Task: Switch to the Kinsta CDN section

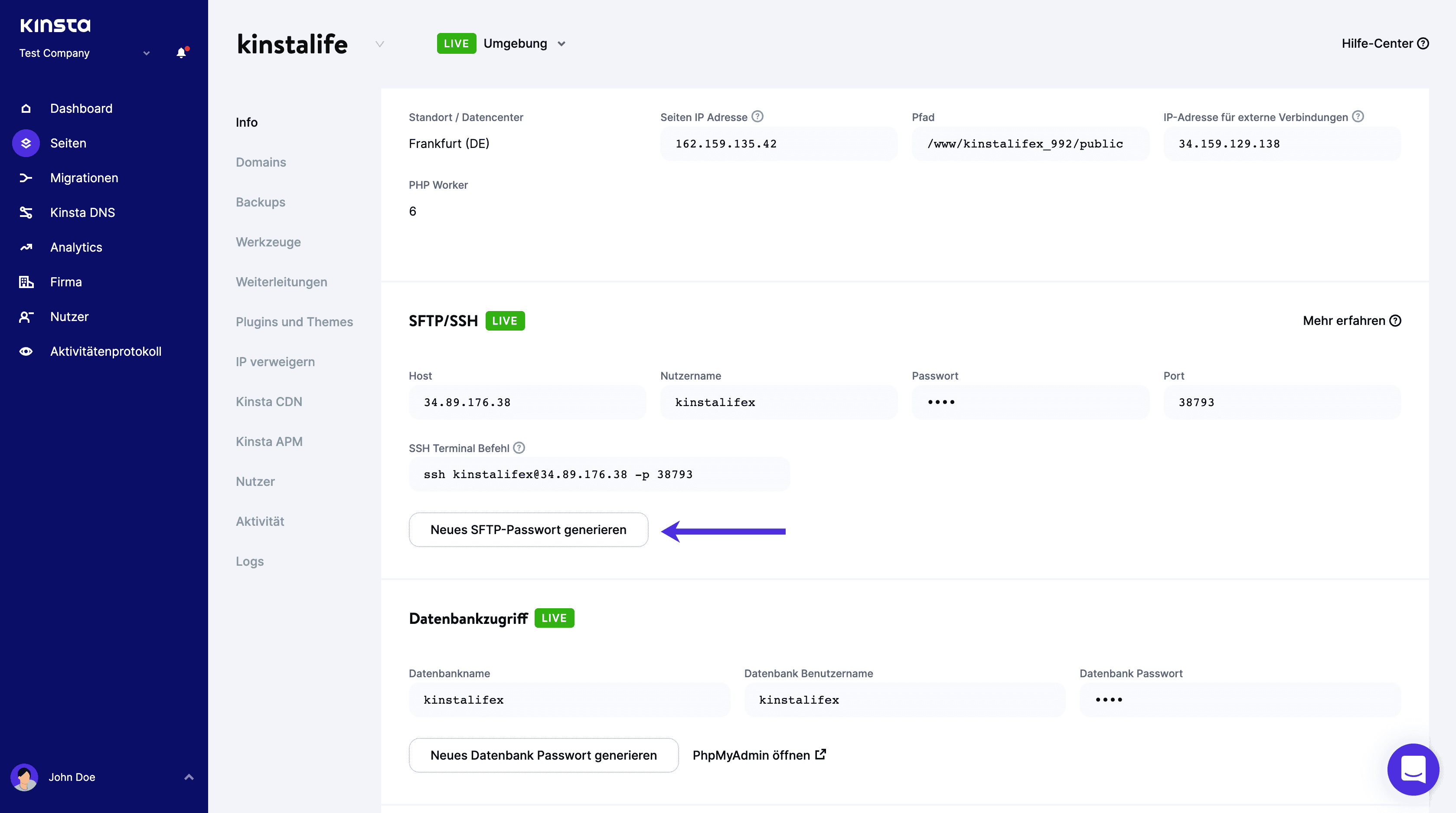Action: click(268, 401)
